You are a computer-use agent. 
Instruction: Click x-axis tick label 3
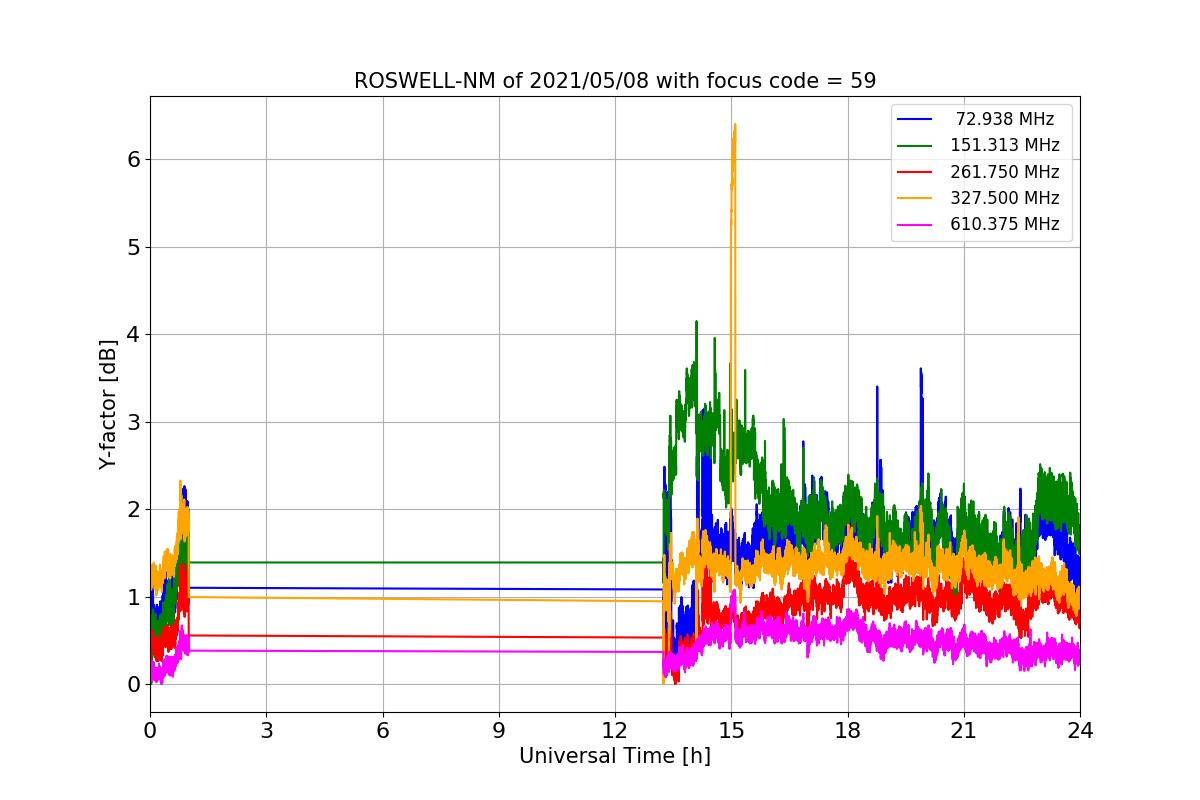tap(266, 731)
